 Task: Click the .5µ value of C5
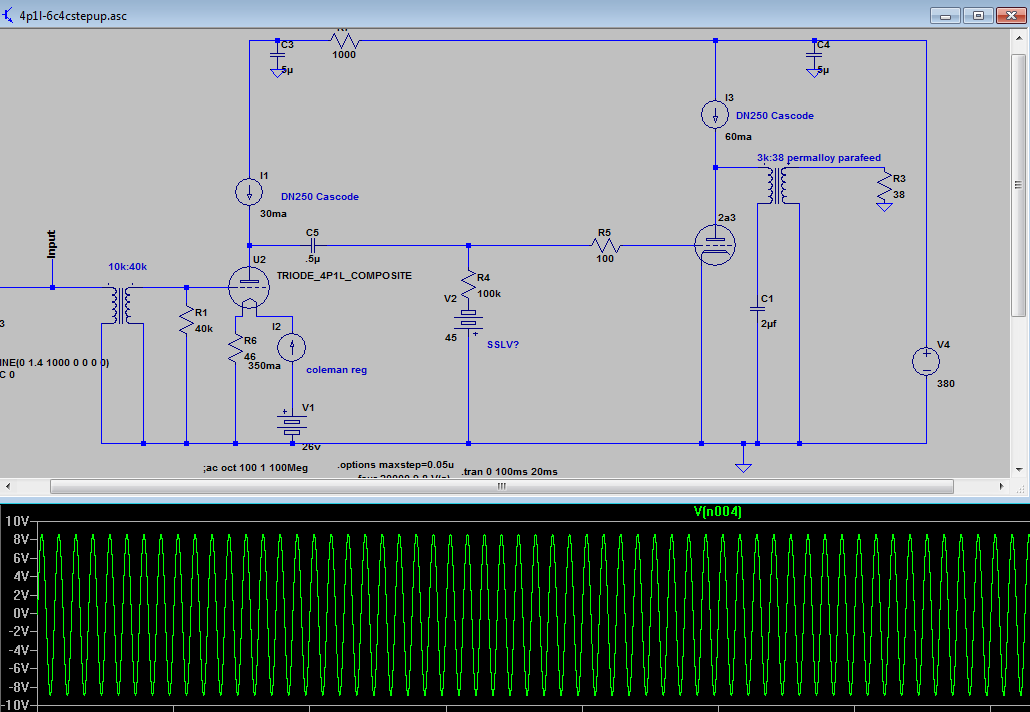313,259
